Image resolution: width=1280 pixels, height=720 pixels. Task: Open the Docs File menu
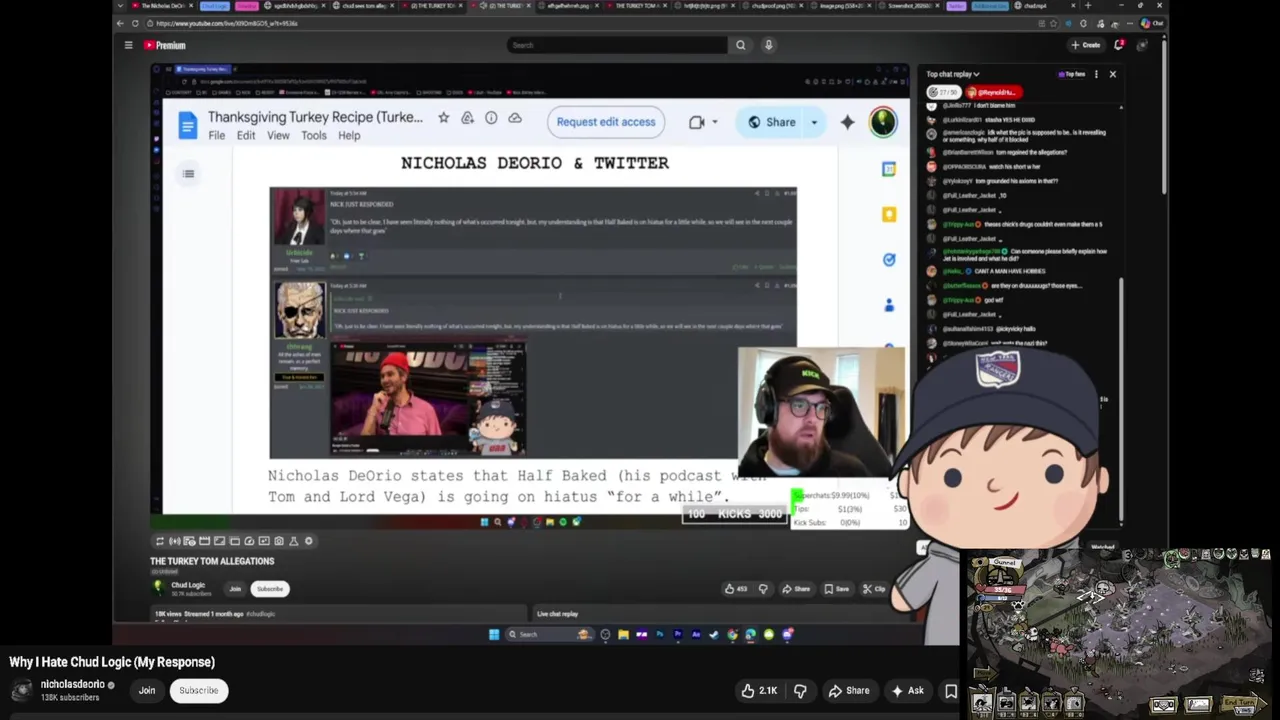pos(216,136)
